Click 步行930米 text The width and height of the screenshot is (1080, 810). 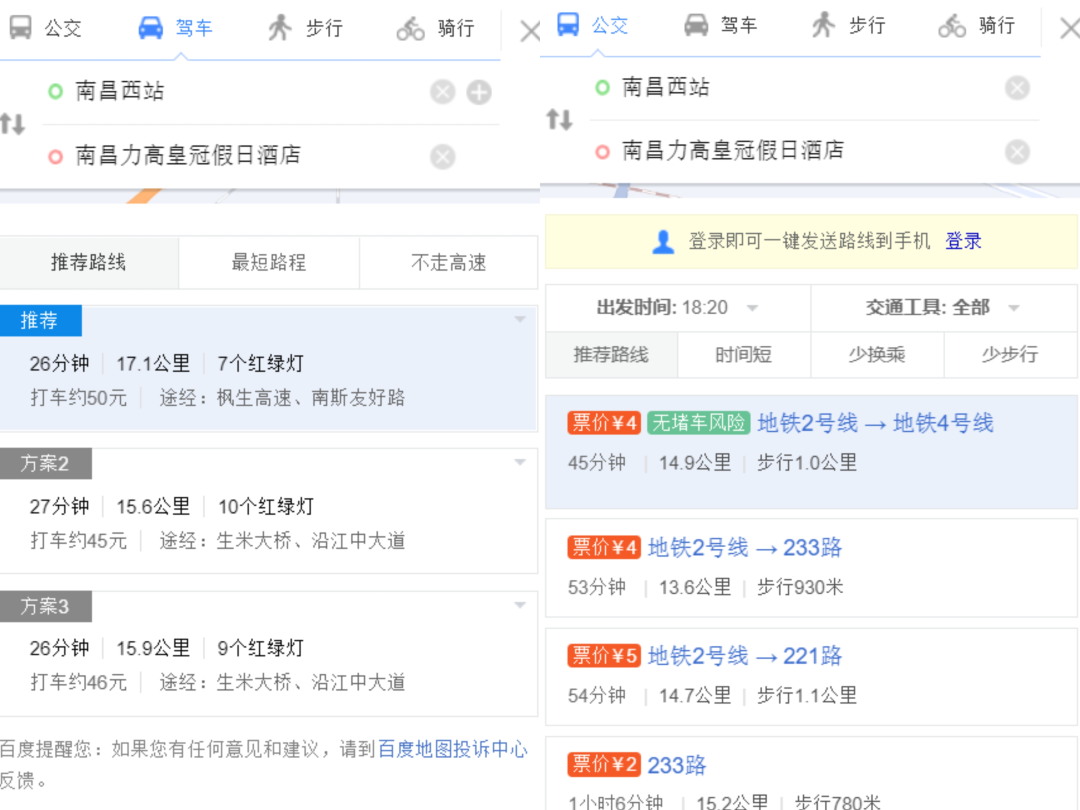click(800, 588)
